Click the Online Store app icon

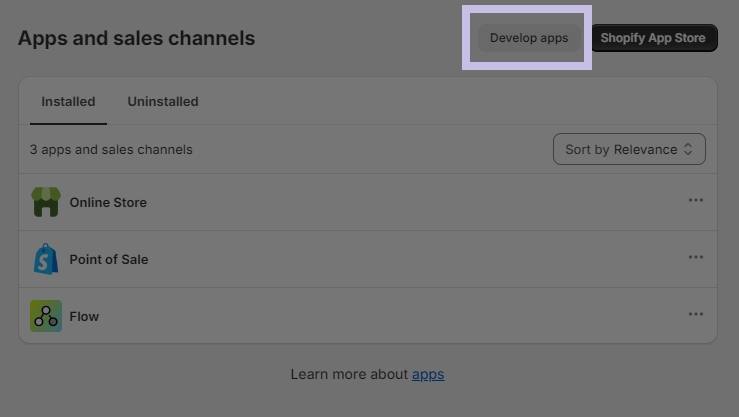pyautogui.click(x=45, y=202)
